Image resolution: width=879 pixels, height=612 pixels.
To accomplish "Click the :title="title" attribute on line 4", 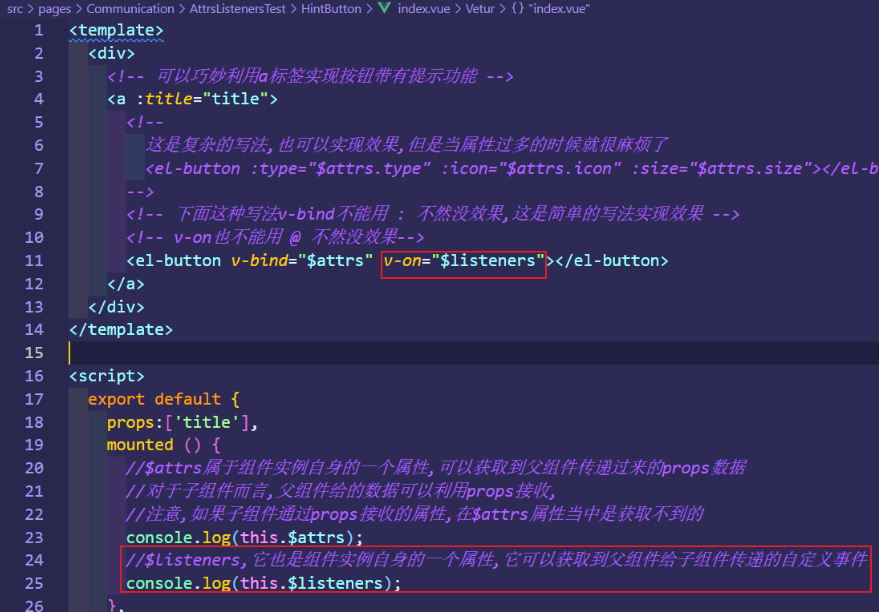I will click(x=202, y=99).
